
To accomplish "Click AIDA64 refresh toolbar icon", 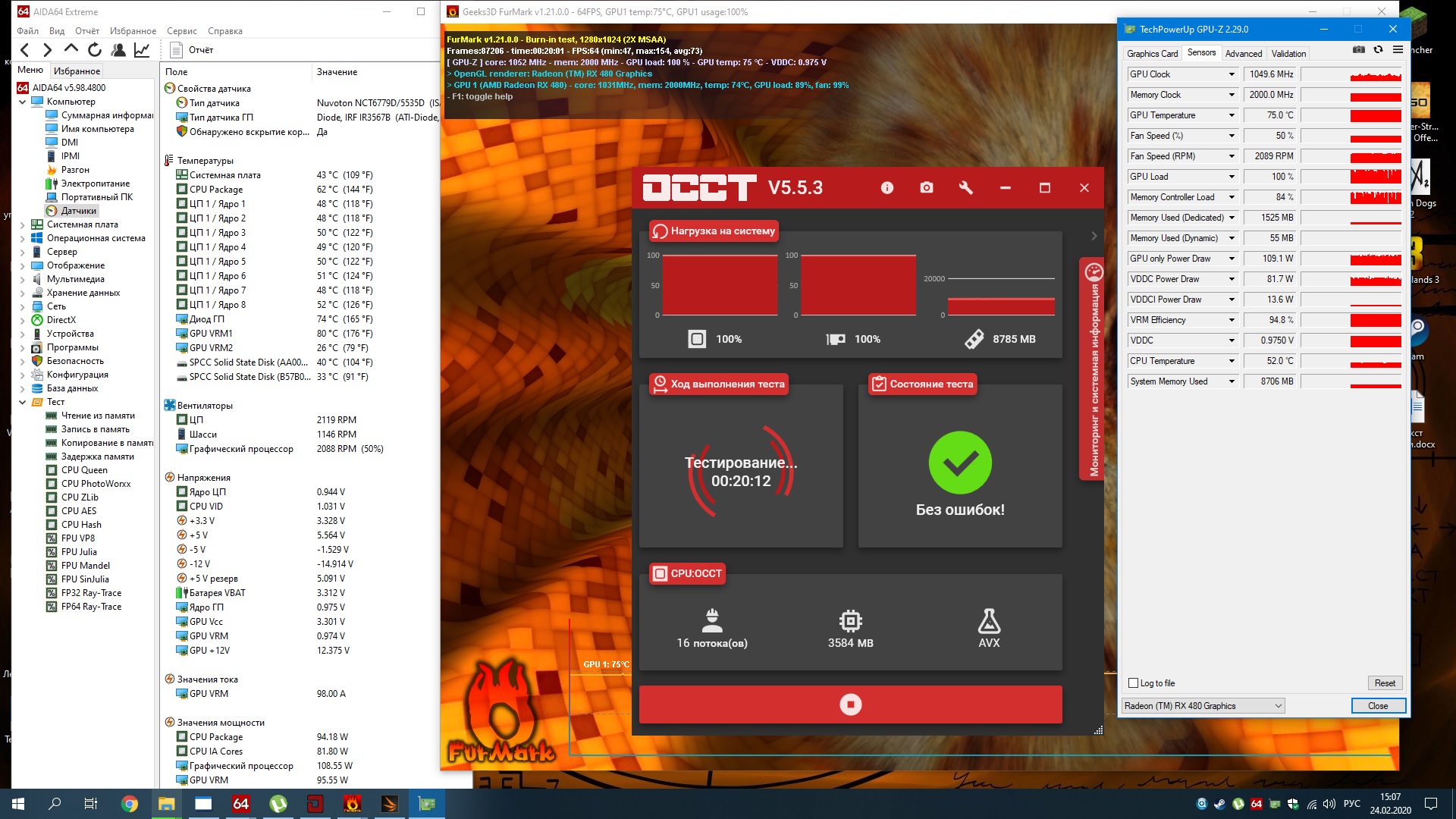I will (x=95, y=50).
